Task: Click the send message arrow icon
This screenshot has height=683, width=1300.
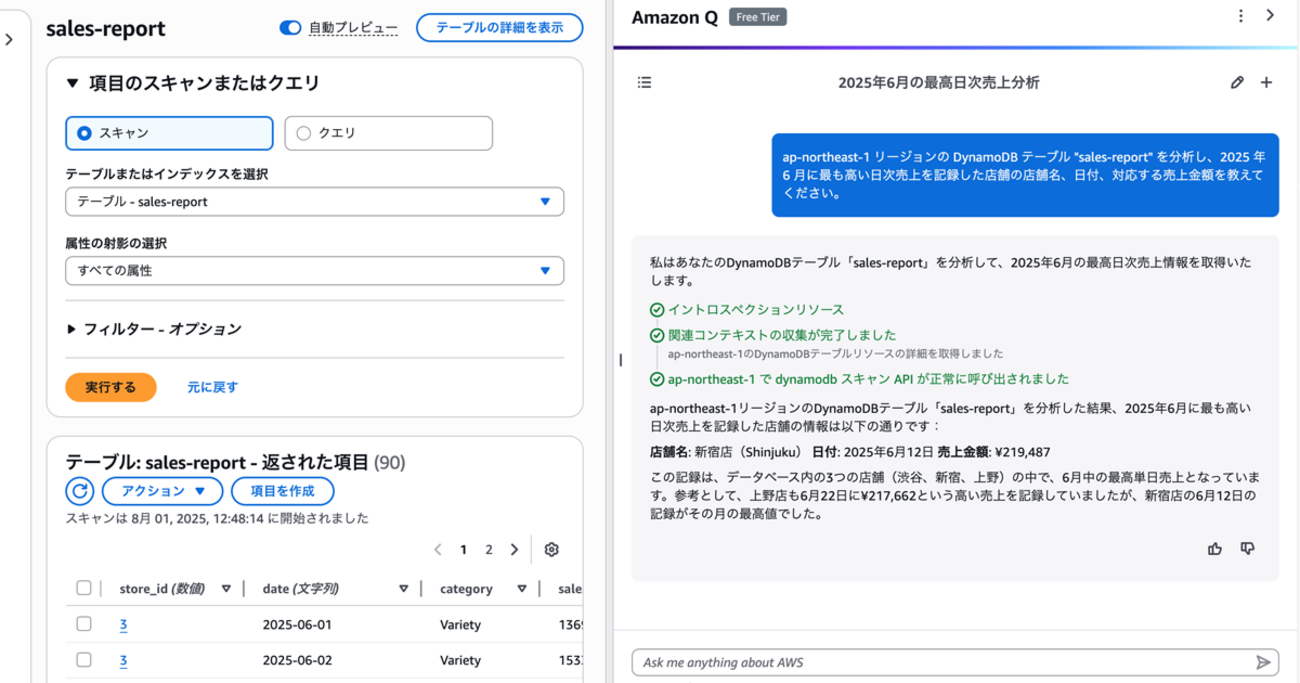Action: pos(1263,662)
